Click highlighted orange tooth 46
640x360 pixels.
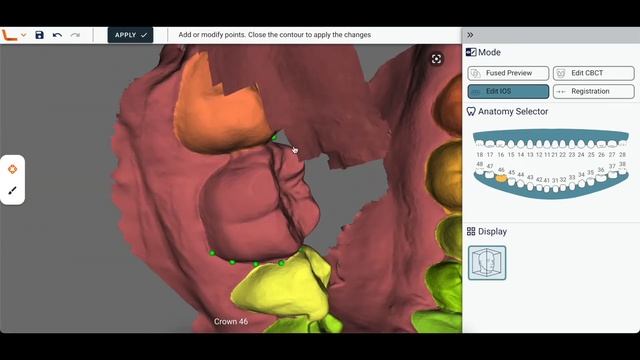pyautogui.click(x=501, y=178)
